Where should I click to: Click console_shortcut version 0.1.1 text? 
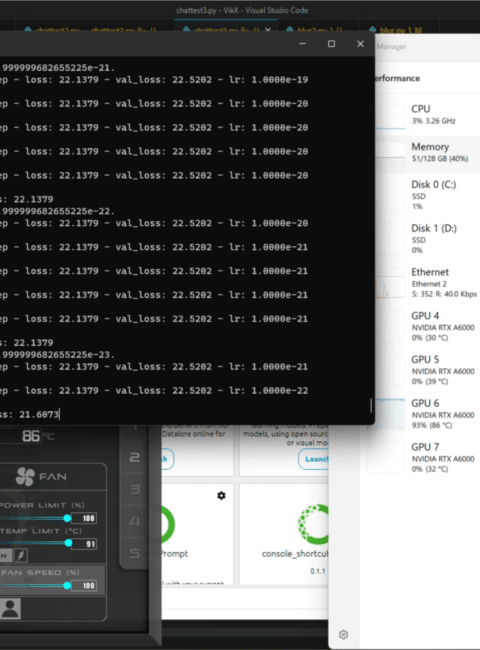click(x=318, y=571)
